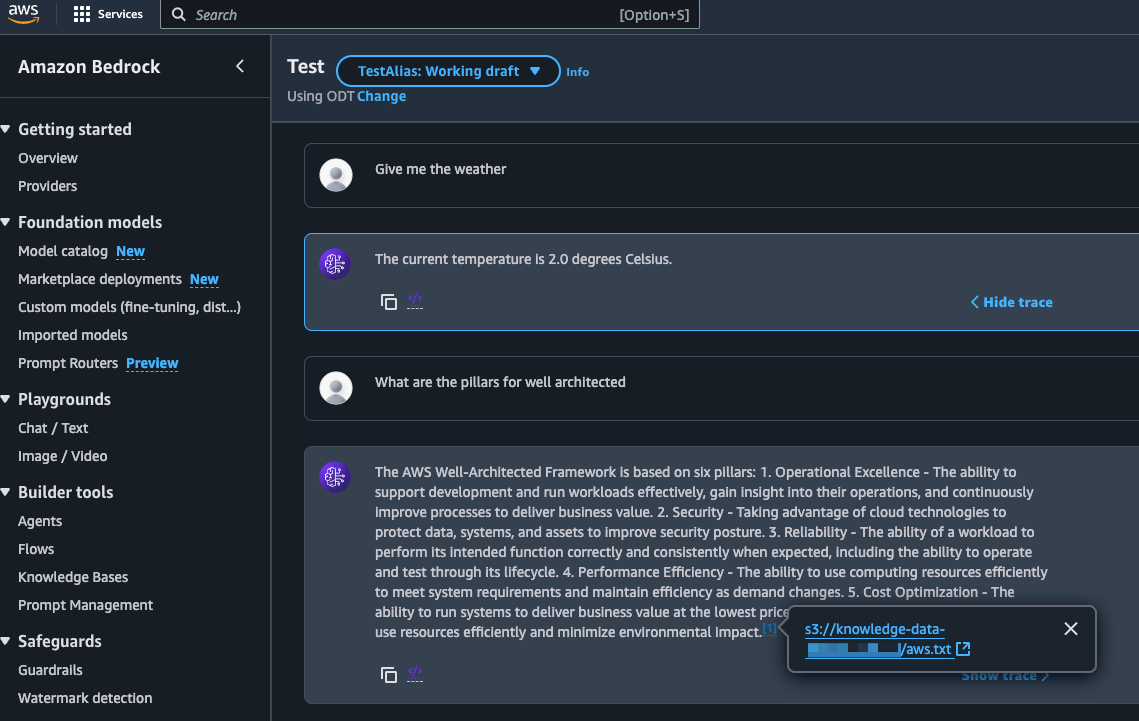Collapse the Foundation models section
The height and width of the screenshot is (721, 1139).
coord(6,222)
